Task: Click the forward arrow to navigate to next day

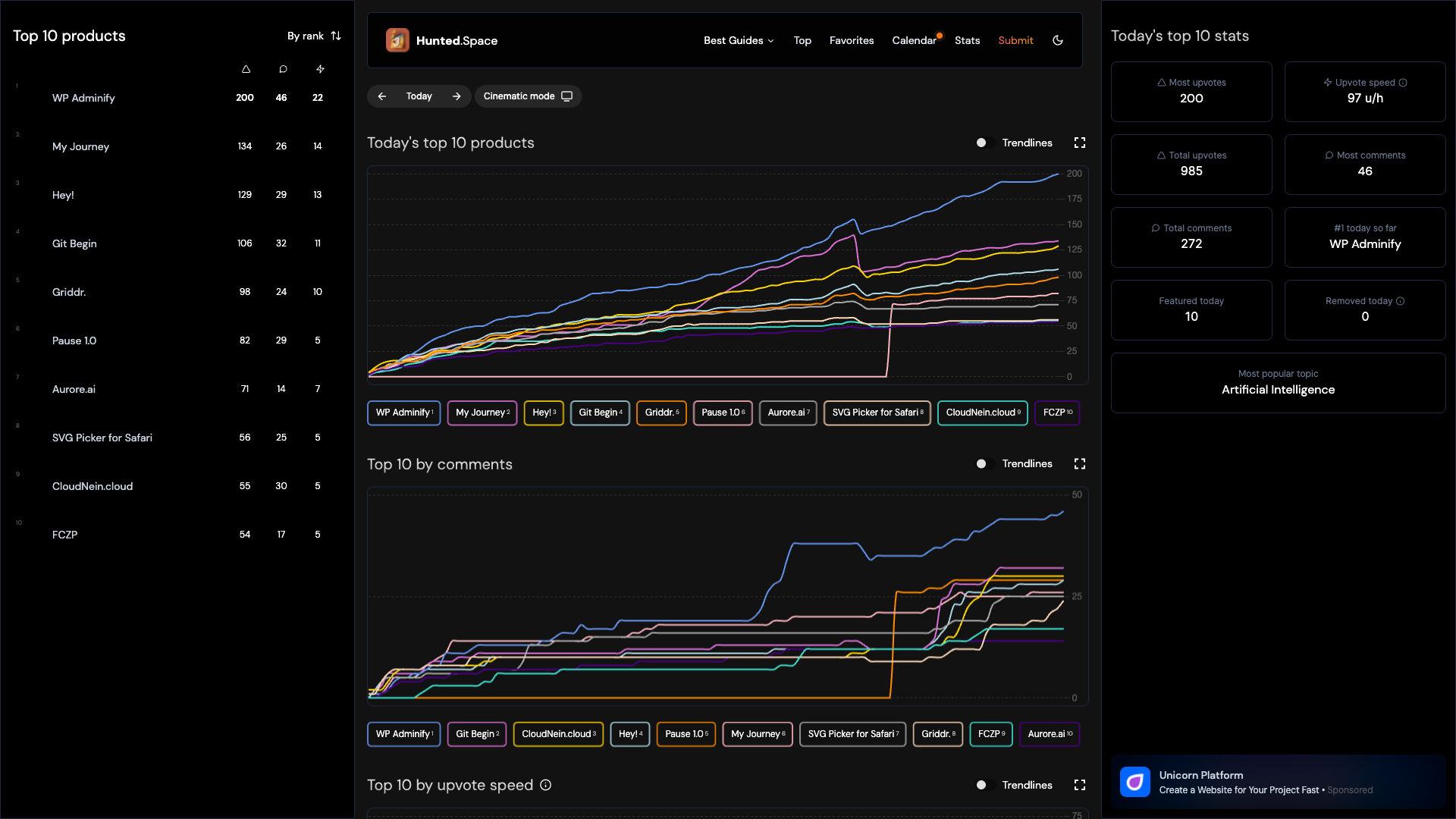Action: click(x=457, y=96)
